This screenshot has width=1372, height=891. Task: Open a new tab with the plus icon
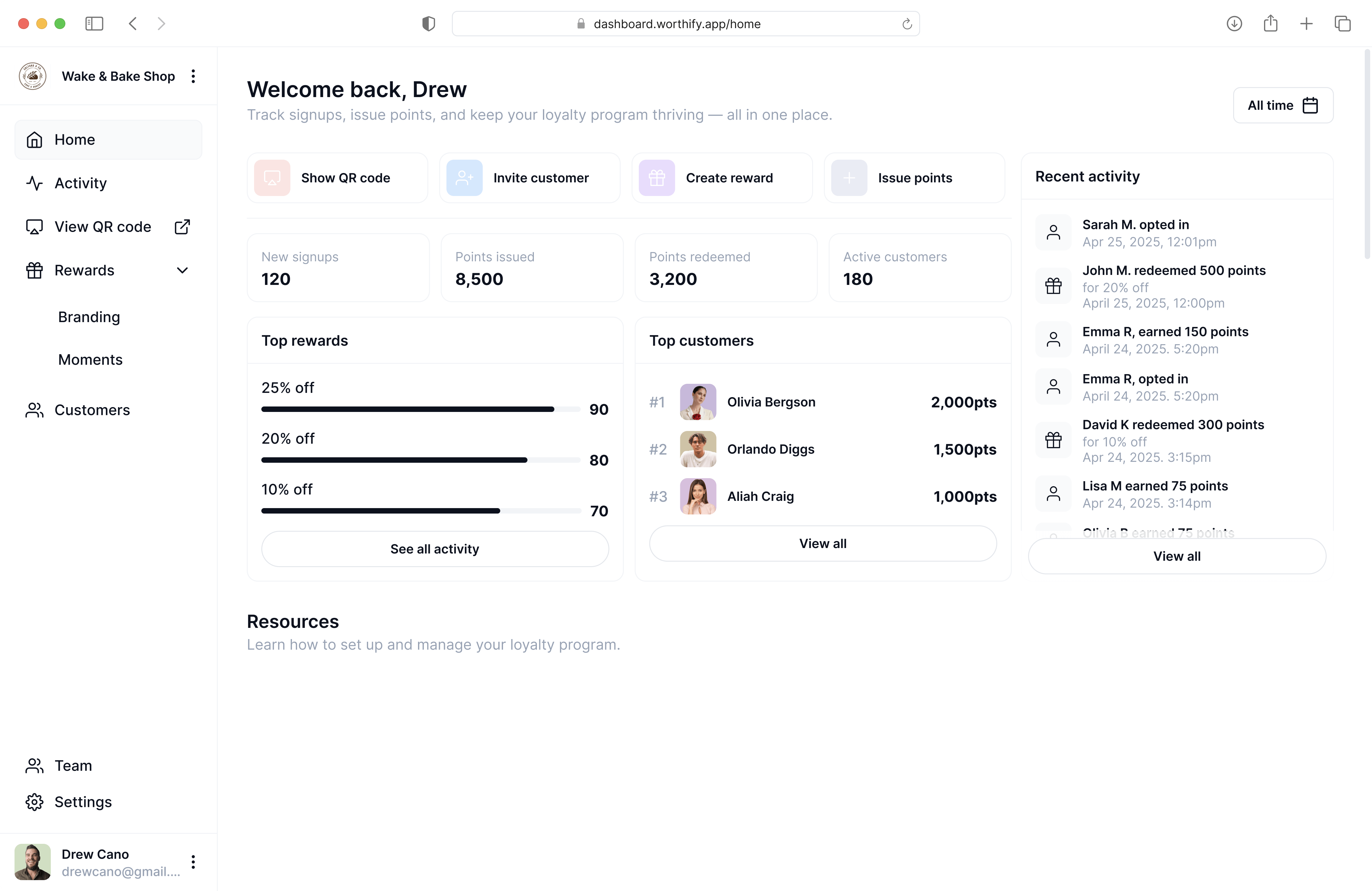1306,24
